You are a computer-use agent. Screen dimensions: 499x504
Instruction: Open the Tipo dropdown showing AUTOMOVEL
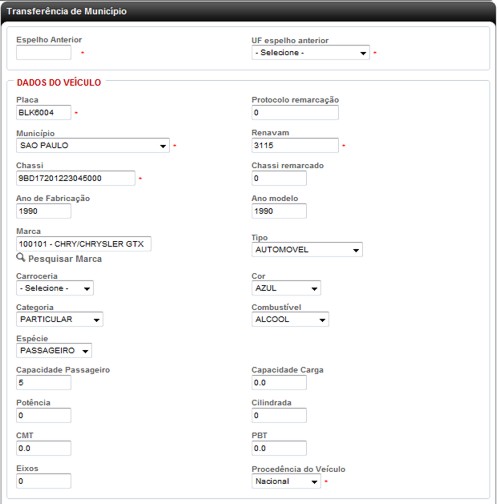pyautogui.click(x=307, y=250)
